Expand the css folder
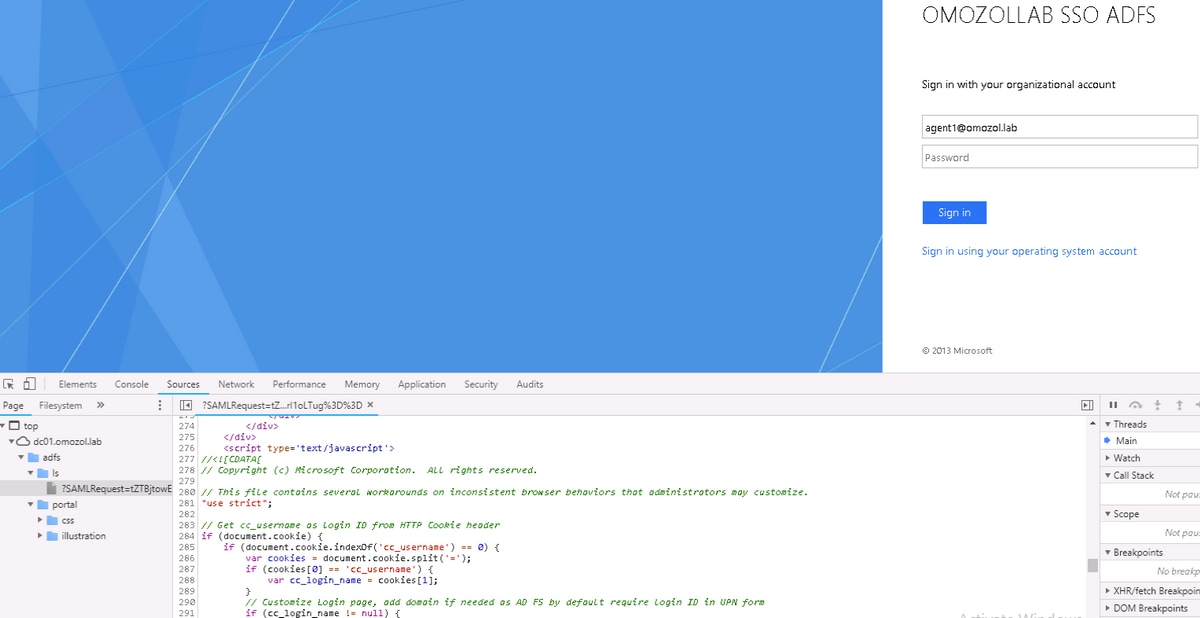Image resolution: width=1200 pixels, height=618 pixels. pyautogui.click(x=39, y=520)
